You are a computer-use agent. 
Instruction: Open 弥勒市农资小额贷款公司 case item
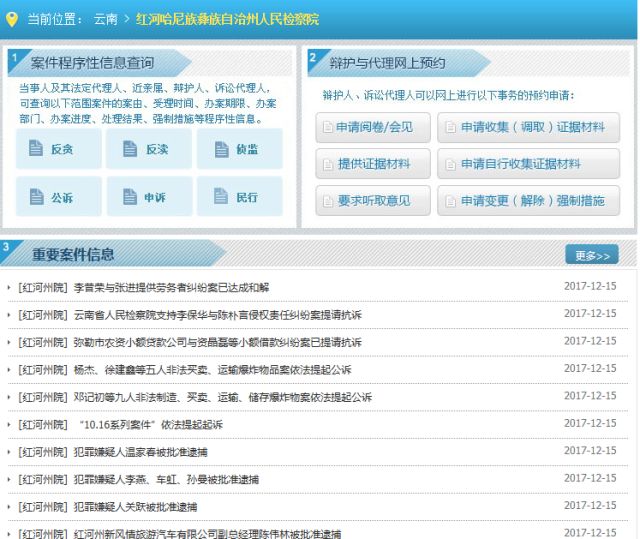click(x=218, y=342)
